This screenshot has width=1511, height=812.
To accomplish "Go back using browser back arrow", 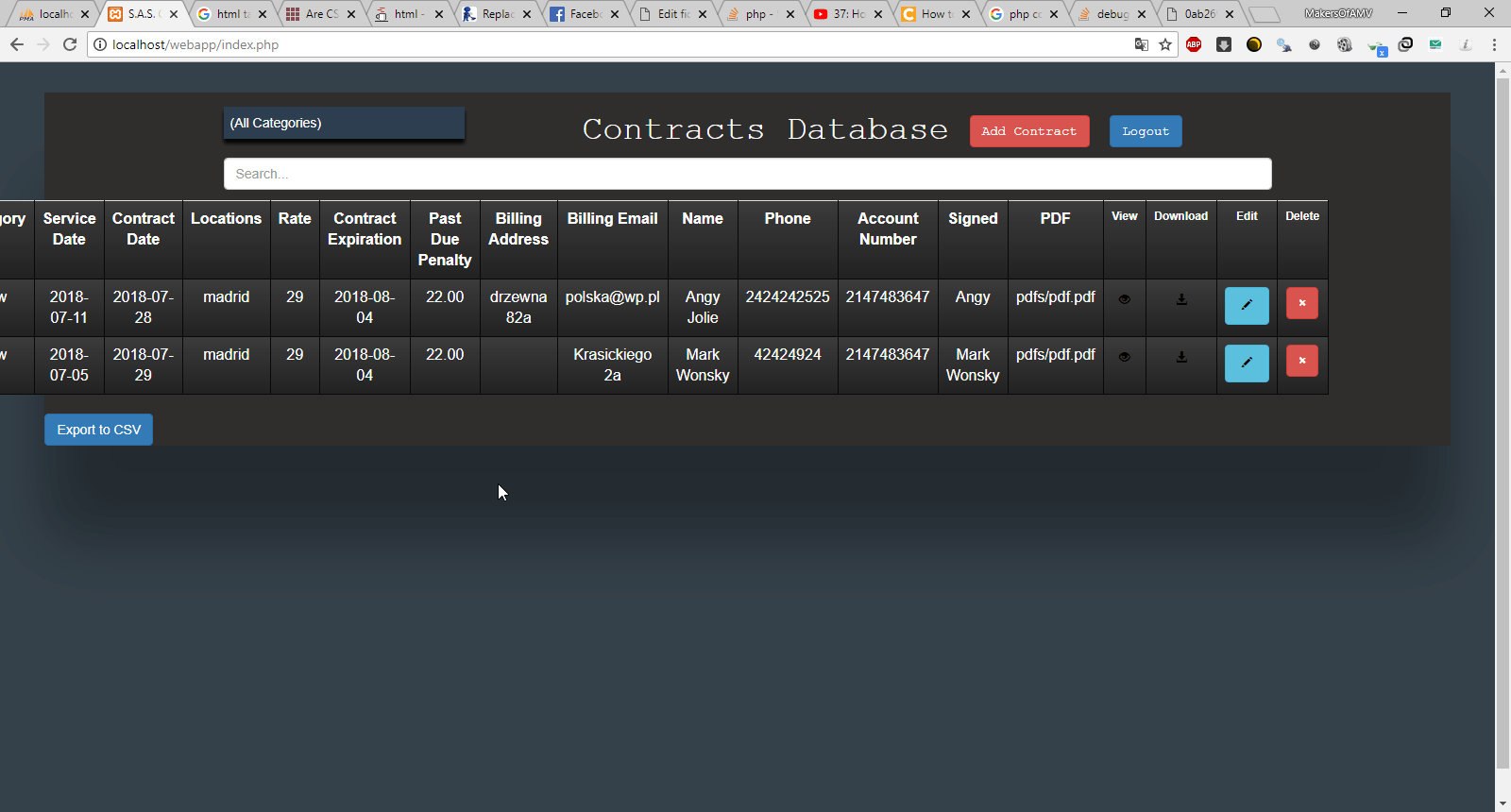I will tap(17, 44).
